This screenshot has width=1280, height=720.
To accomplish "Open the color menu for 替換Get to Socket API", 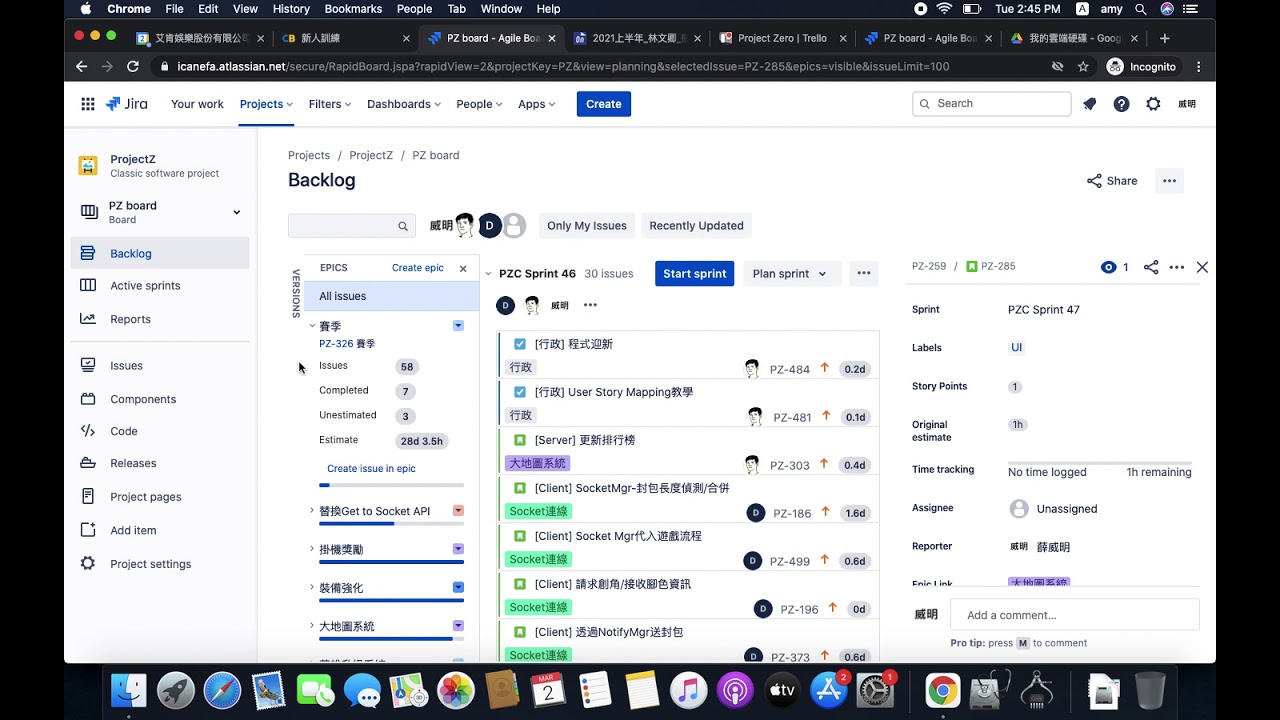I will tap(458, 511).
